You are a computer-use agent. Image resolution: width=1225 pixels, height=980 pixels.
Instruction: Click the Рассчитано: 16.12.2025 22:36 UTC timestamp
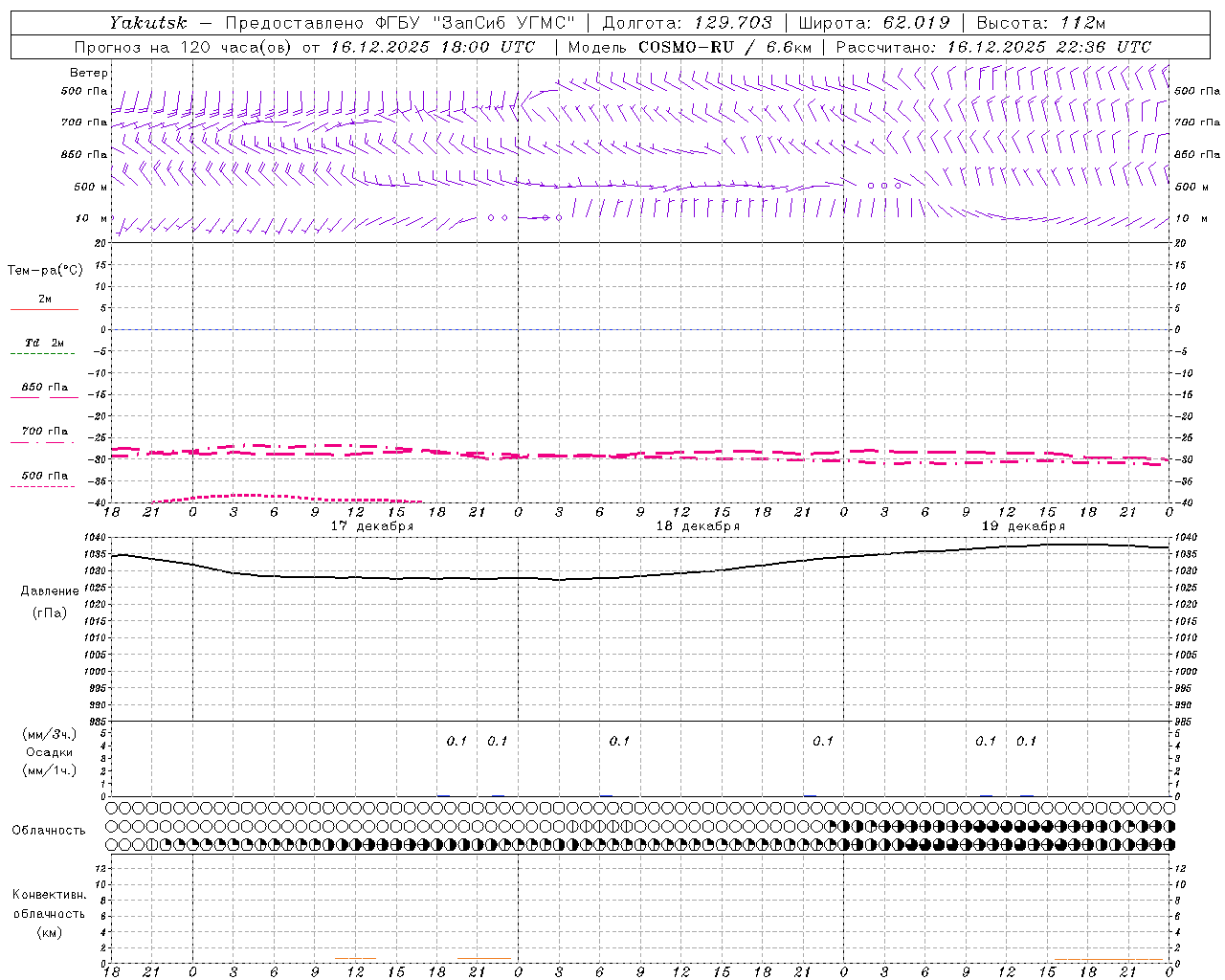993,47
